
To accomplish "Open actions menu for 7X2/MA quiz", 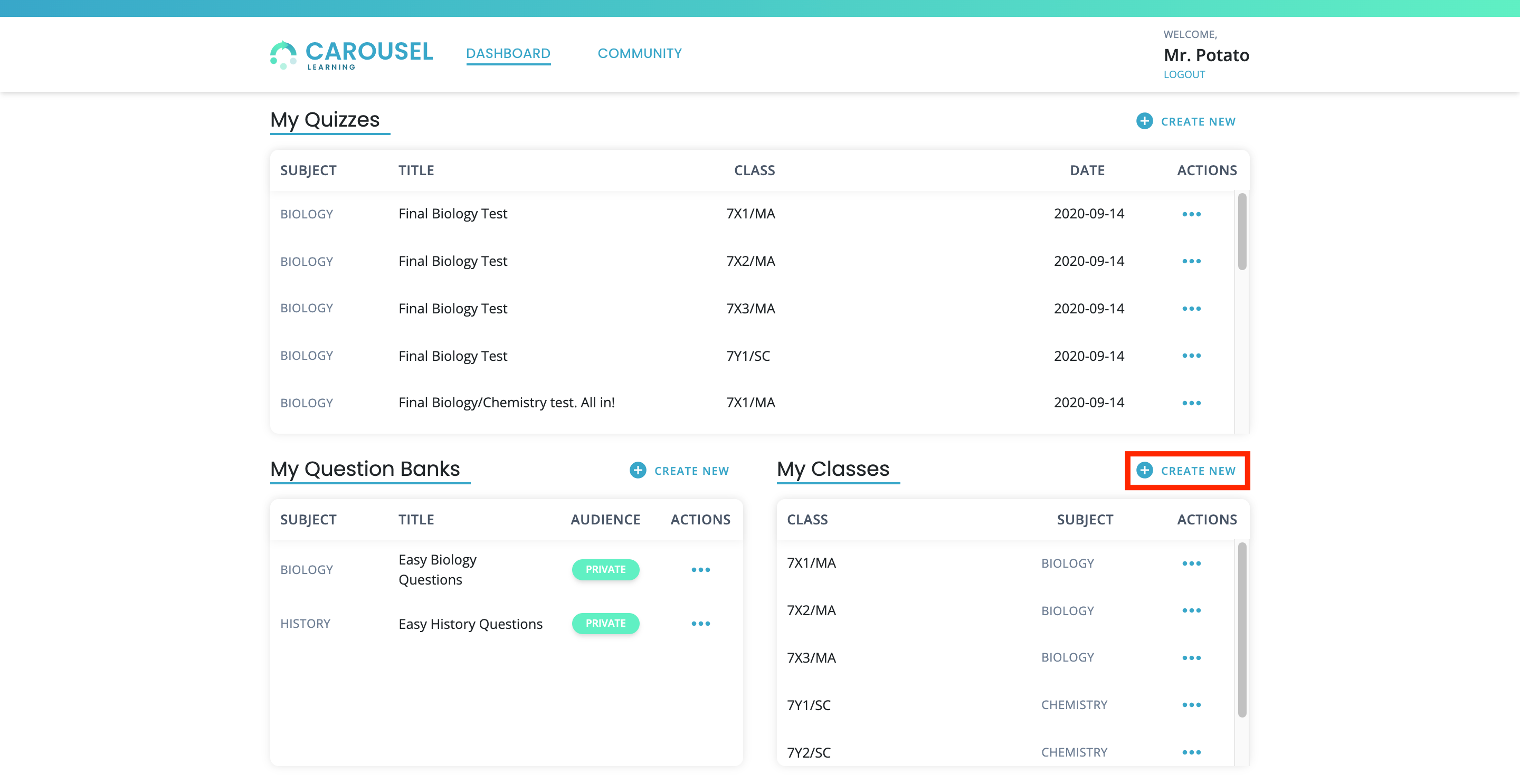I will pos(1191,261).
